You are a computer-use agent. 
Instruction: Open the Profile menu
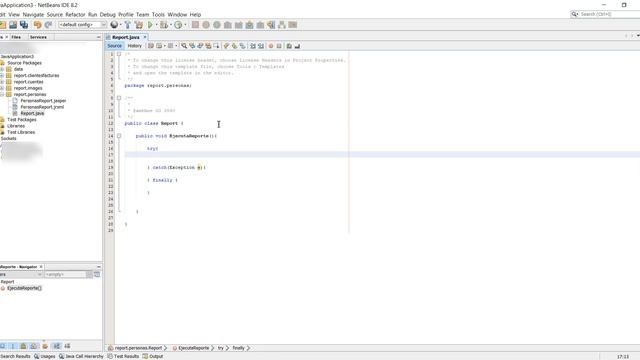pos(126,14)
